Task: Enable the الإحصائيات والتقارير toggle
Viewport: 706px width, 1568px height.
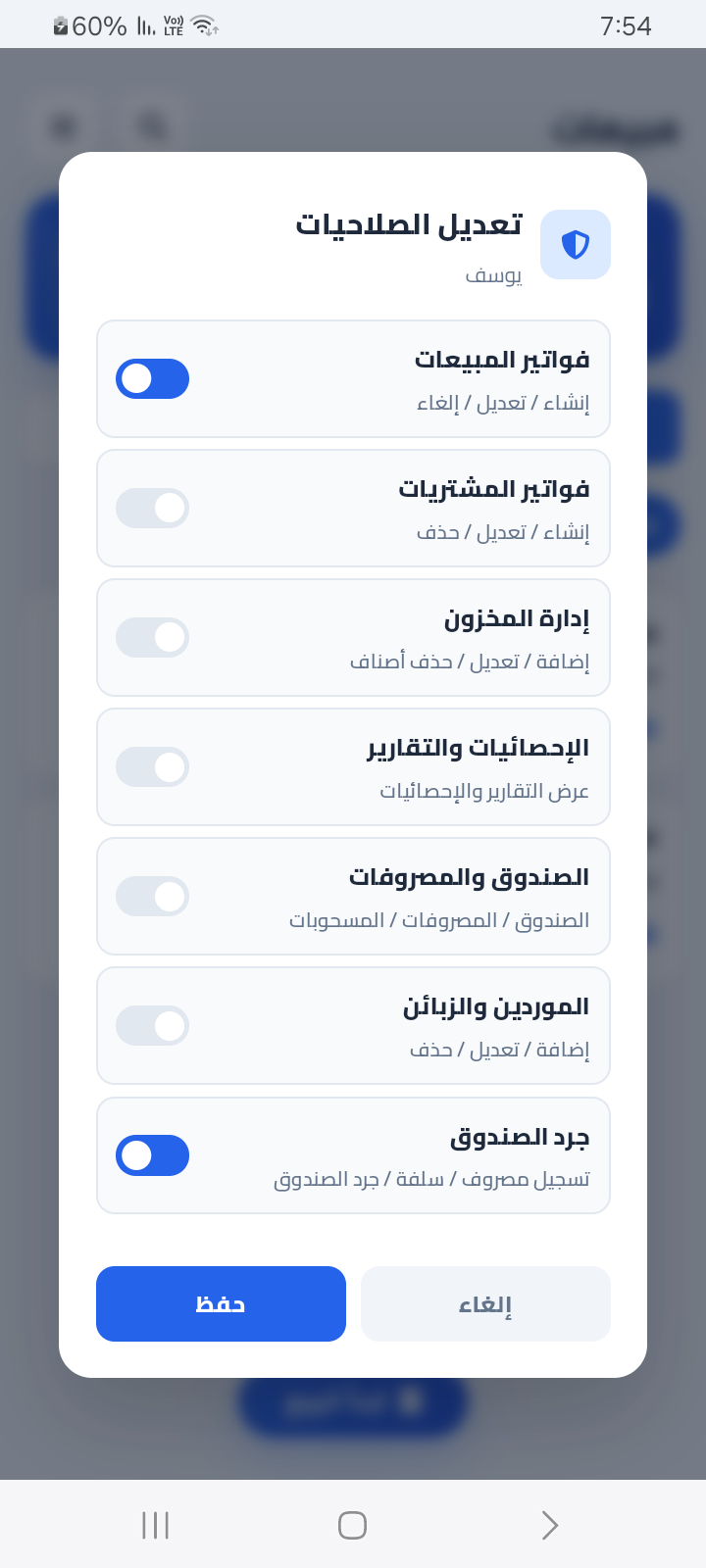Action: click(153, 767)
